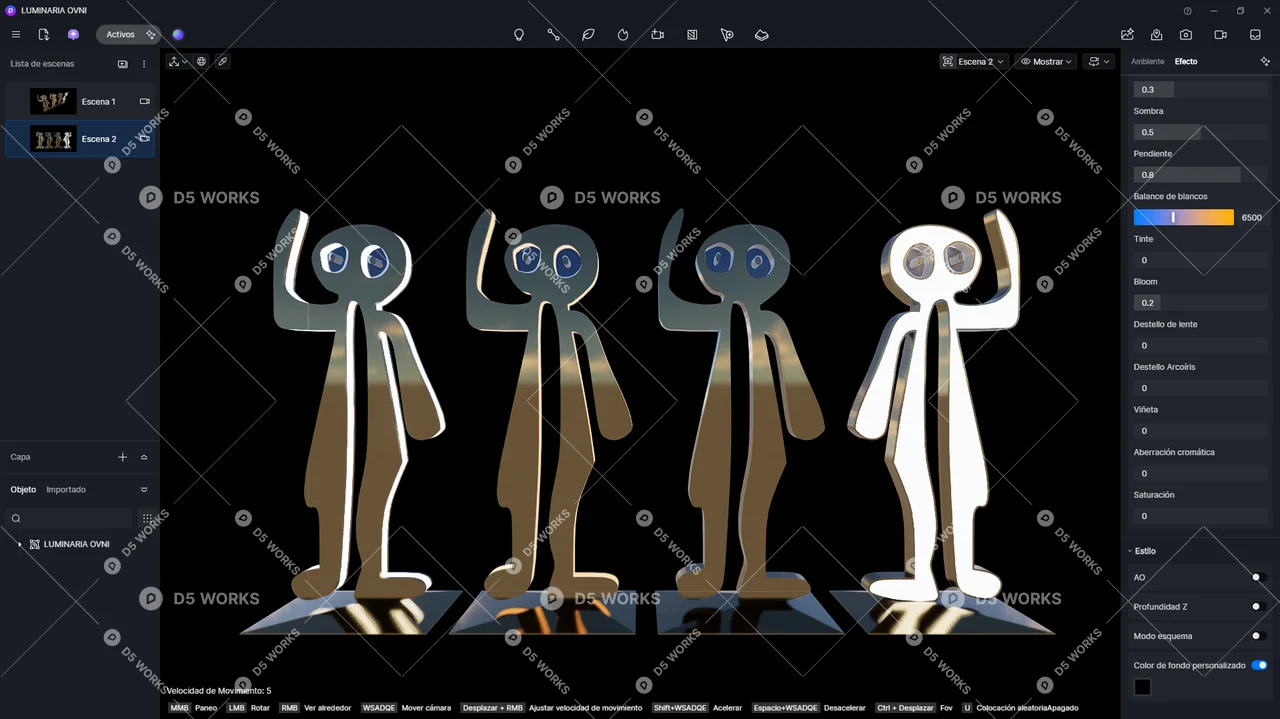1280x719 pixels.
Task: Click the map location pin icon
Action: point(1156,34)
